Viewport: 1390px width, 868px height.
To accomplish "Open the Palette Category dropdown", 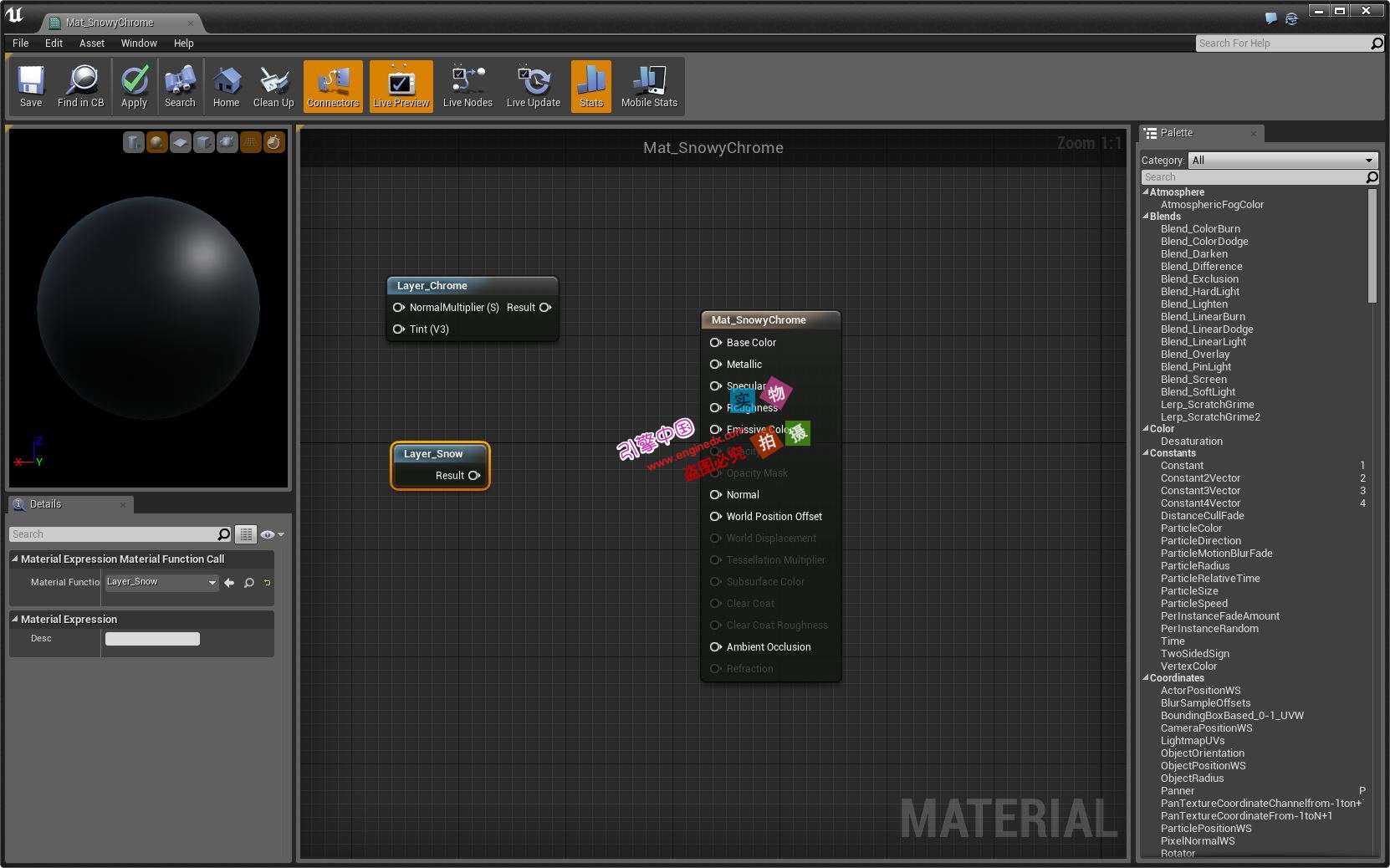I will point(1283,160).
